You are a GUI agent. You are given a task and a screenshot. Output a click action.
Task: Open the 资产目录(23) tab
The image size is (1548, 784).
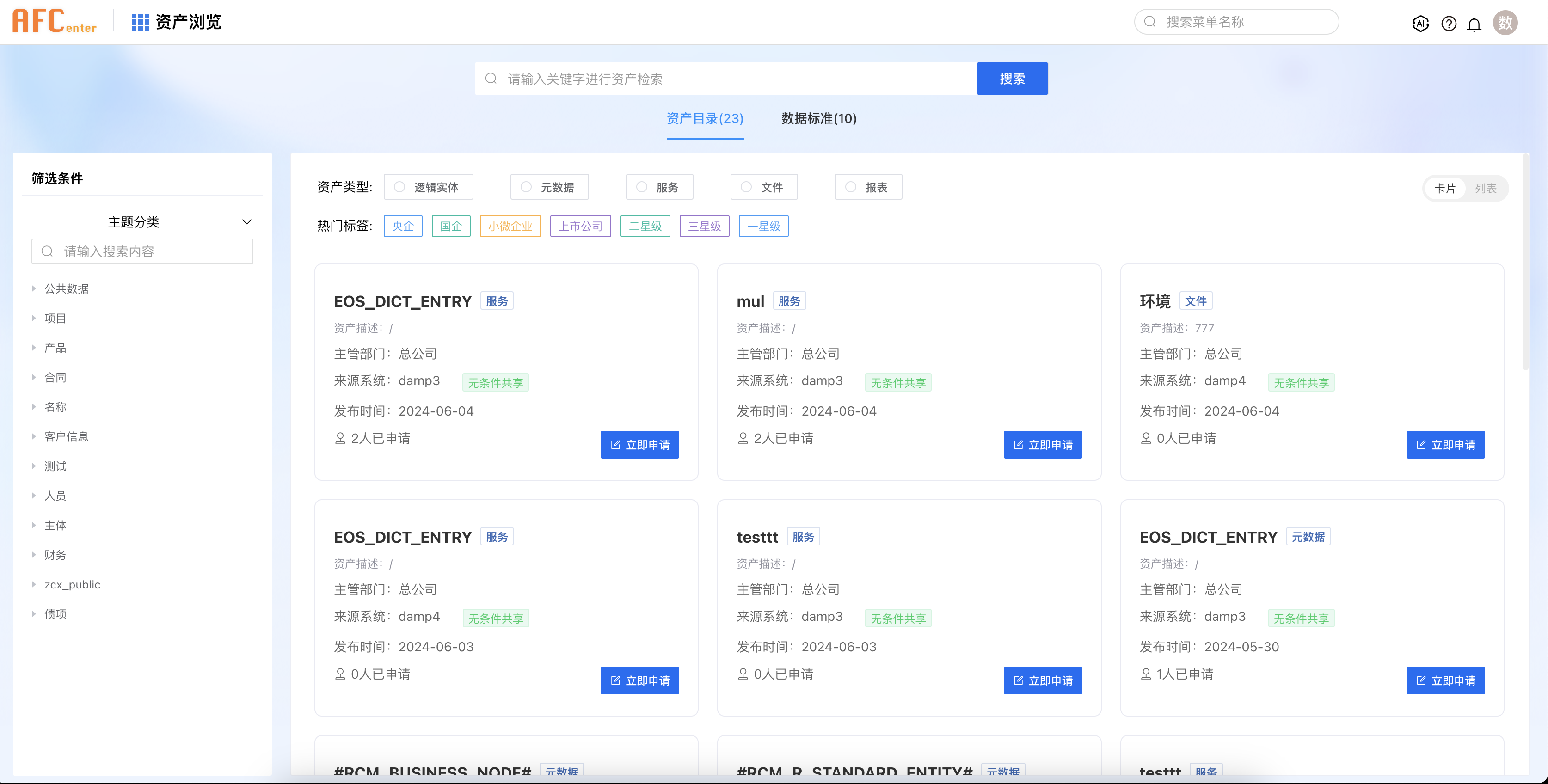coord(705,118)
